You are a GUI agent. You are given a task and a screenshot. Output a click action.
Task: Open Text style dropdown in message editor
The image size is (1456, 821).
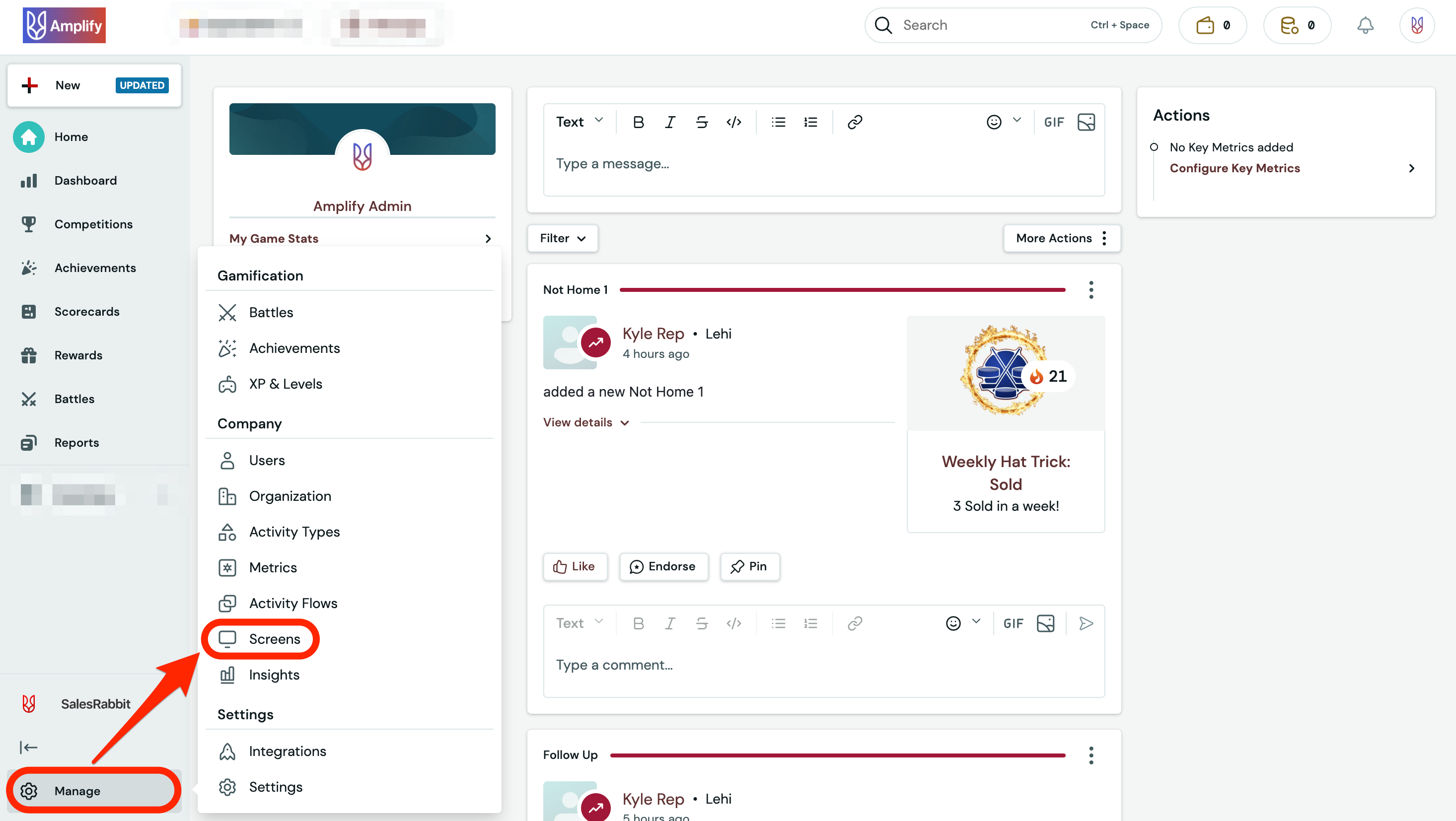click(x=579, y=122)
